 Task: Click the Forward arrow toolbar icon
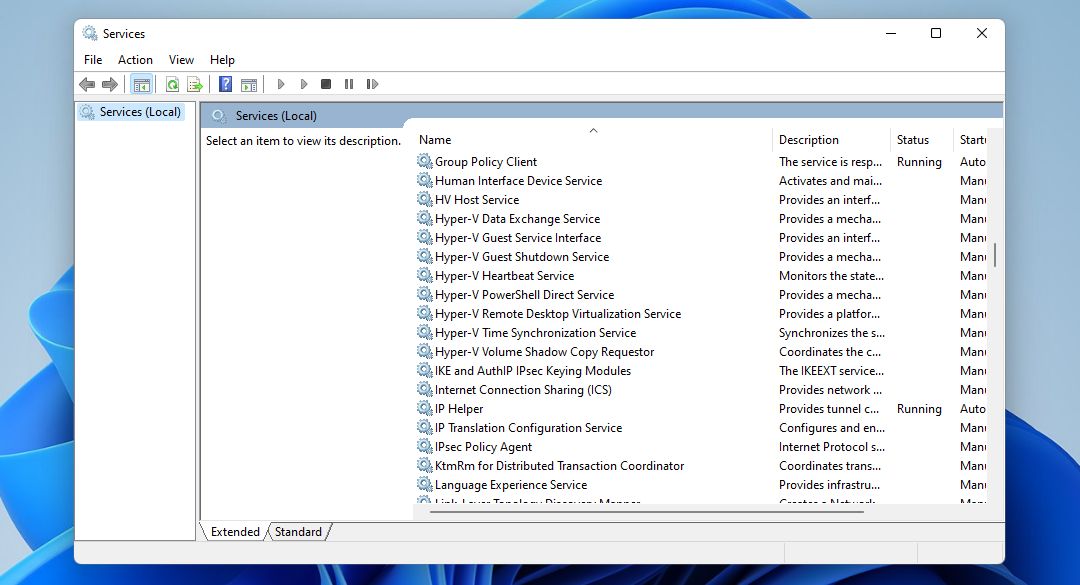pyautogui.click(x=110, y=84)
